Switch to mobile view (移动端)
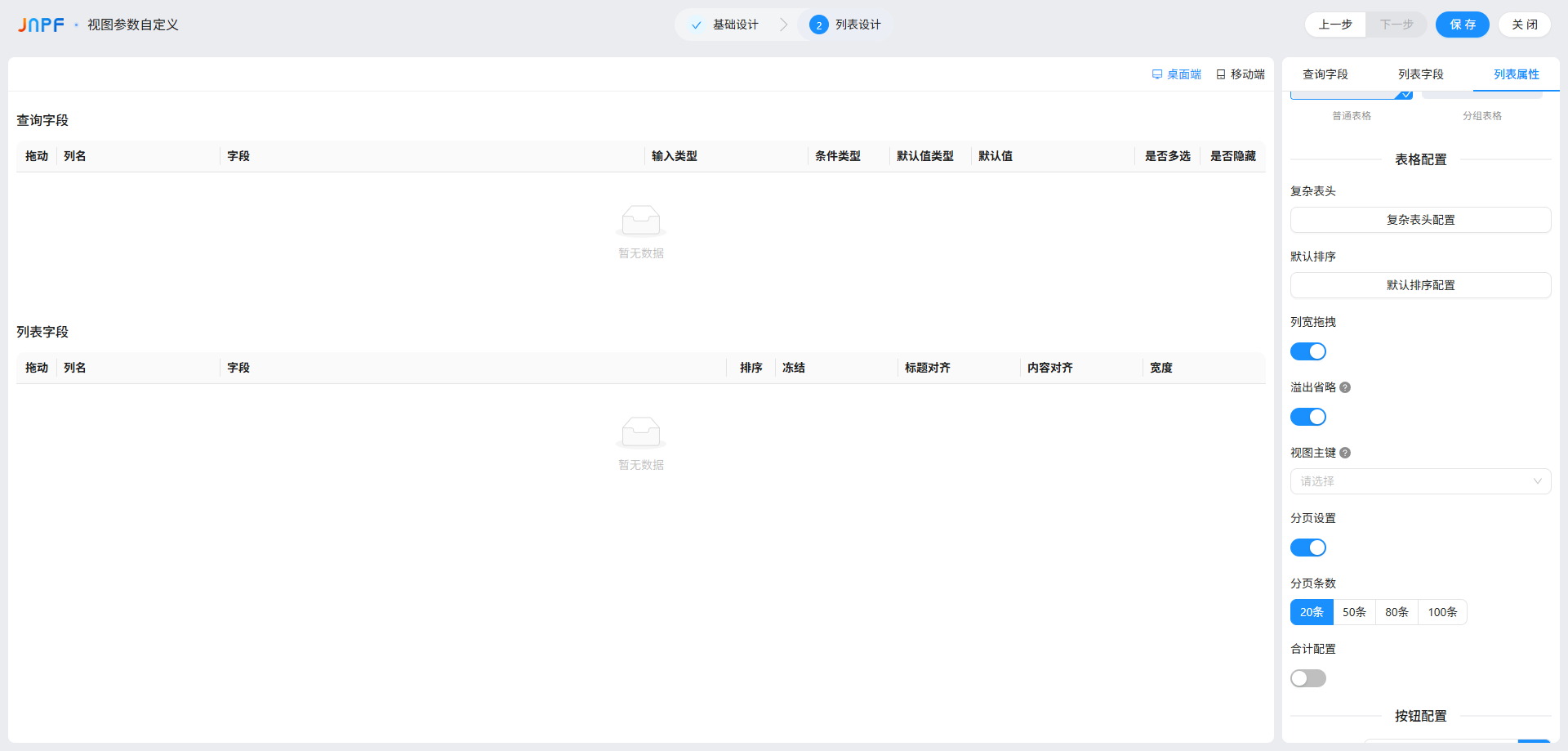This screenshot has height=751, width=1568. click(1241, 74)
